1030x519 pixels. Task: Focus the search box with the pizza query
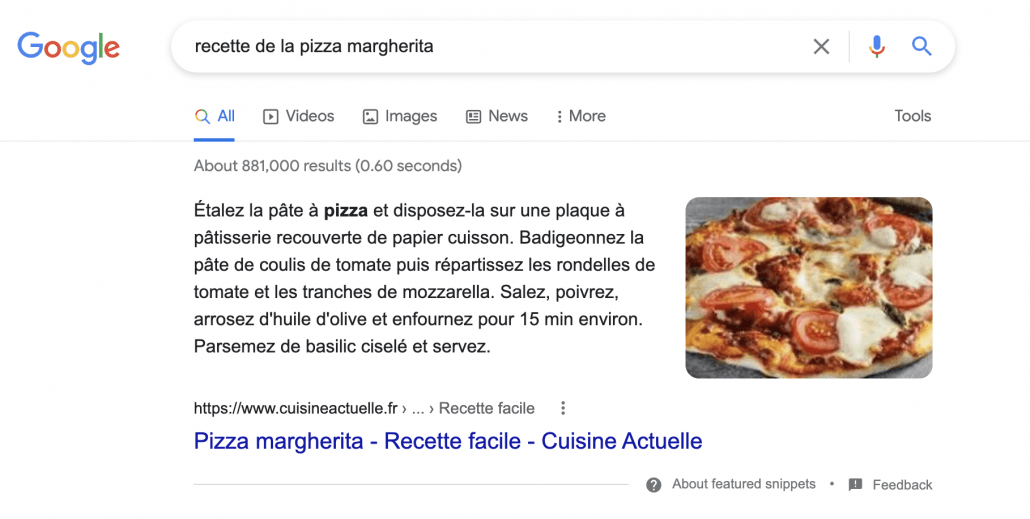coord(490,46)
